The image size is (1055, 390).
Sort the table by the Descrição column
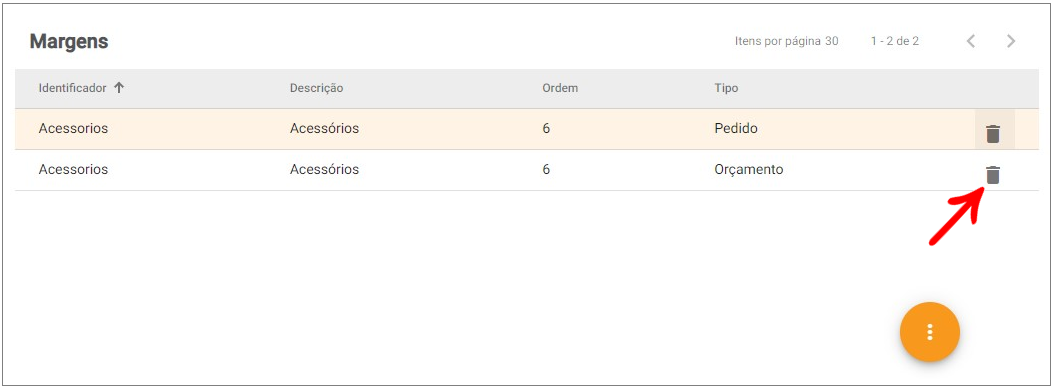coord(316,88)
